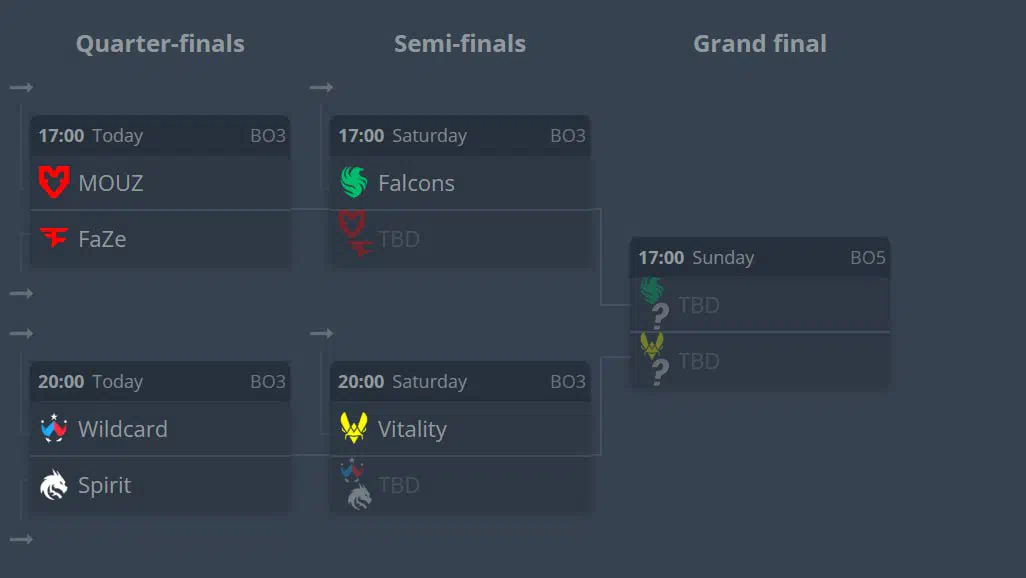Open the Spirit team name link
Viewport: 1026px width, 578px height.
coord(105,485)
